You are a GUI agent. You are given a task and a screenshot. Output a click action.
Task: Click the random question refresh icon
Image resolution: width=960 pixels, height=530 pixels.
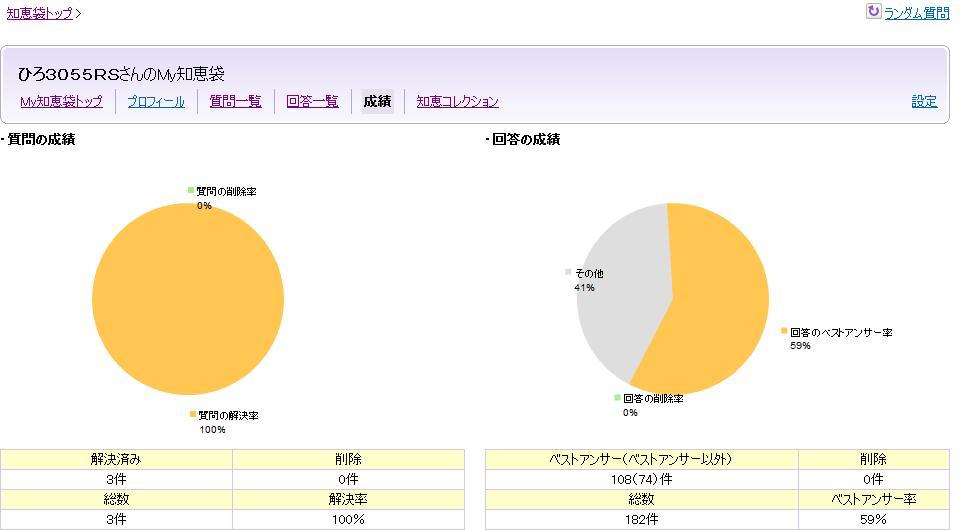(873, 12)
